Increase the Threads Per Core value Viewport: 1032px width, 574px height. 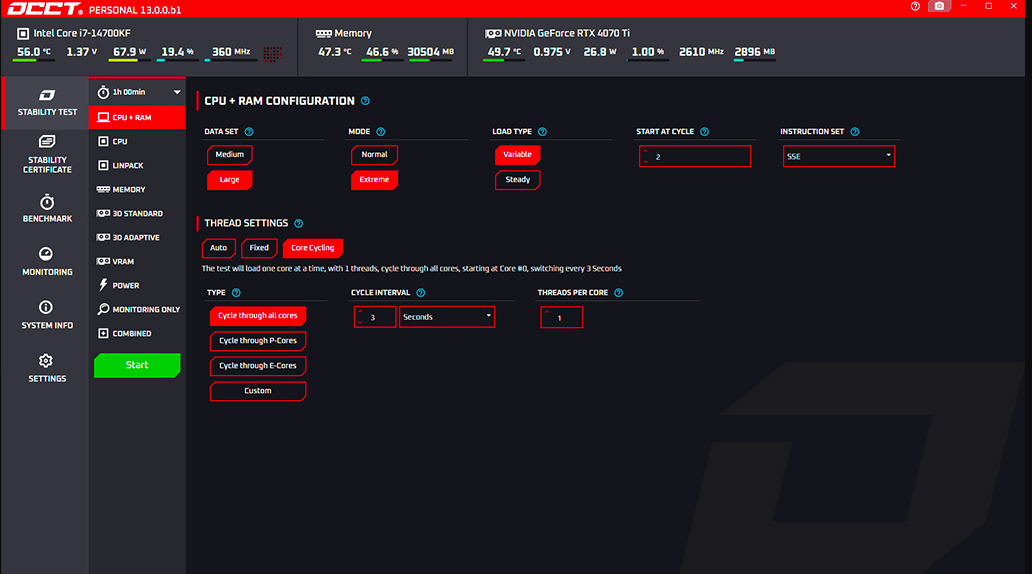pyautogui.click(x=547, y=313)
